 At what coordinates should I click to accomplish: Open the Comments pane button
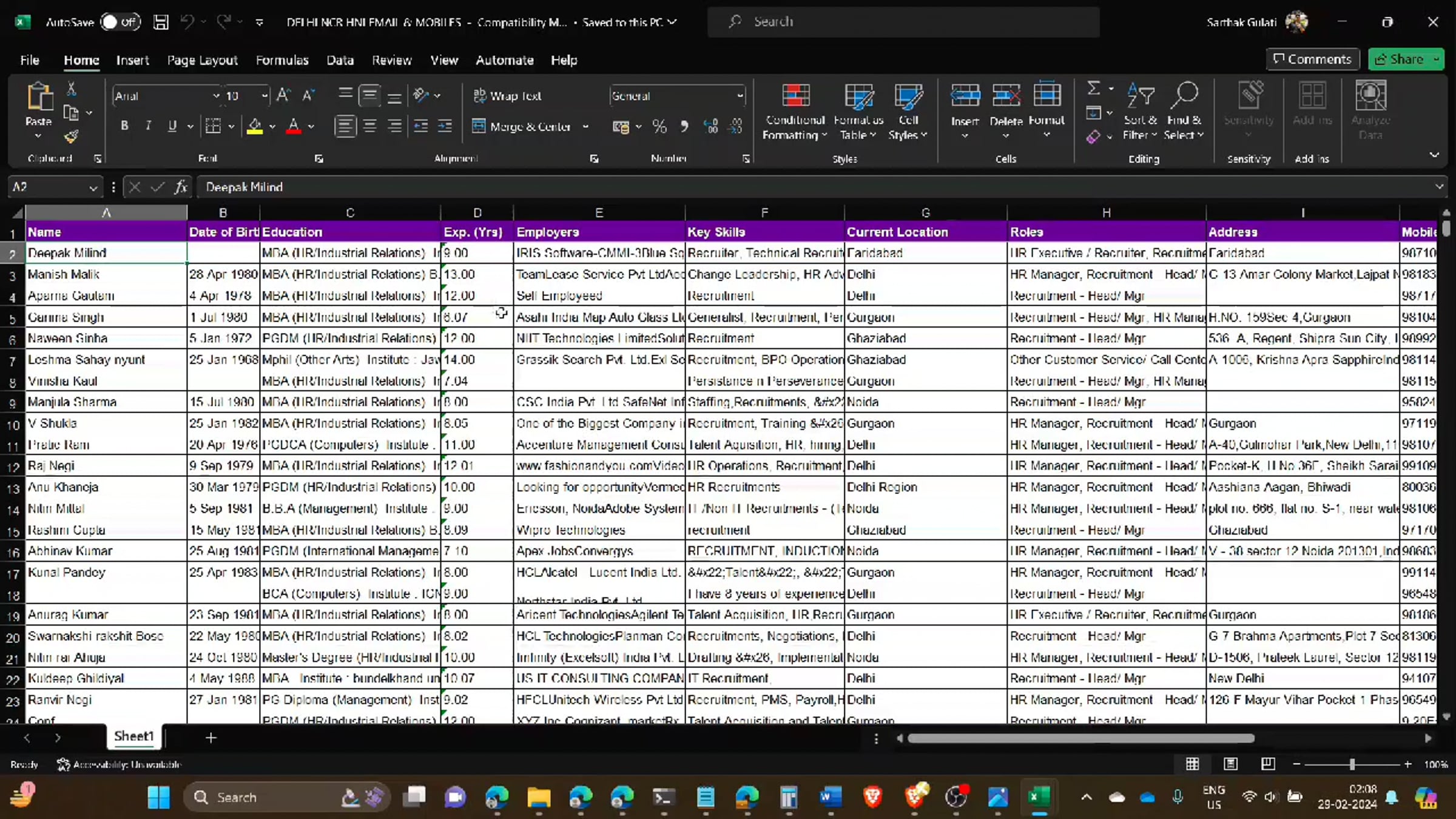[x=1312, y=59]
